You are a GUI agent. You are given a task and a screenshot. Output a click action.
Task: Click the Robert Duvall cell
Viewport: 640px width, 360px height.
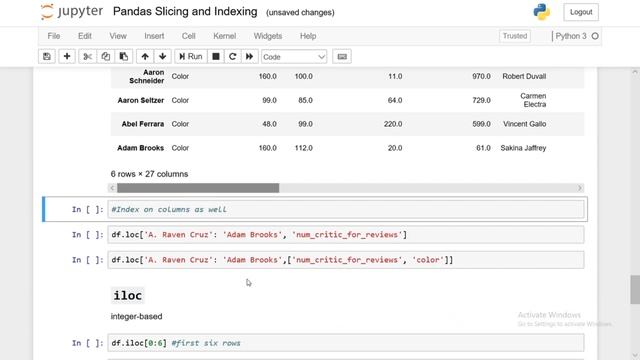coord(524,76)
